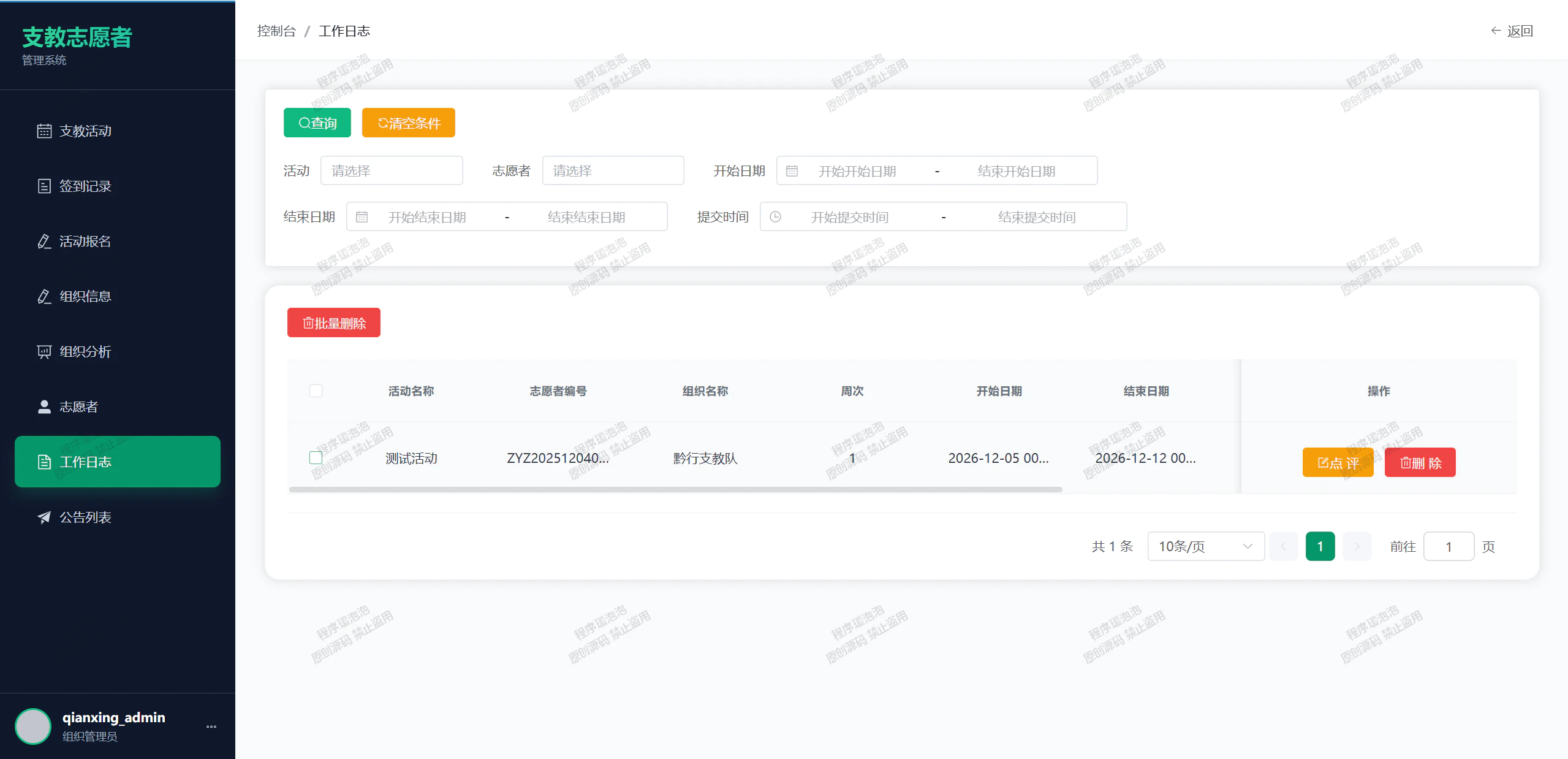Click the 组织信息 edit icon
Screen dimensions: 1568x759
[x=44, y=297]
